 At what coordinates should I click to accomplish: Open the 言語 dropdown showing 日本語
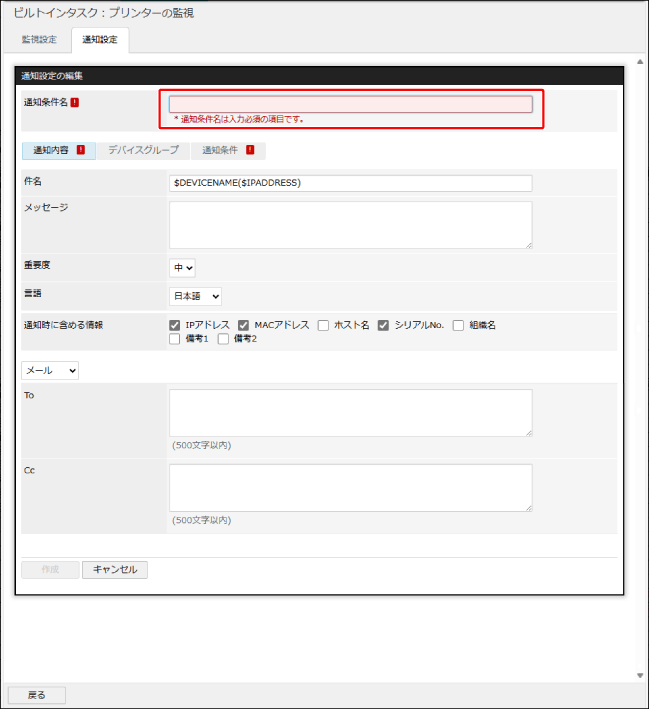tap(195, 296)
